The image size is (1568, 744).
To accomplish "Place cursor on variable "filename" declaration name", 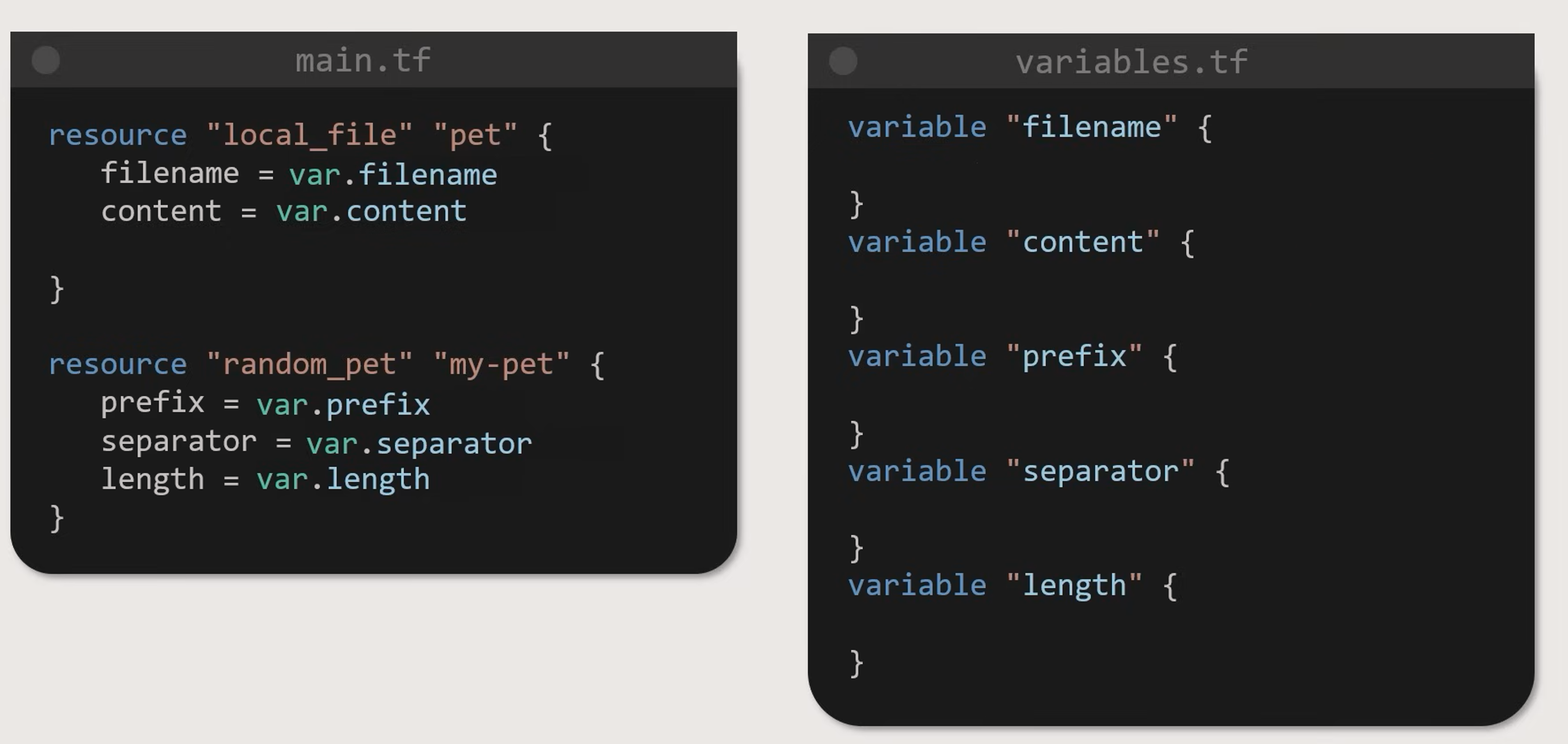I will (x=1091, y=127).
